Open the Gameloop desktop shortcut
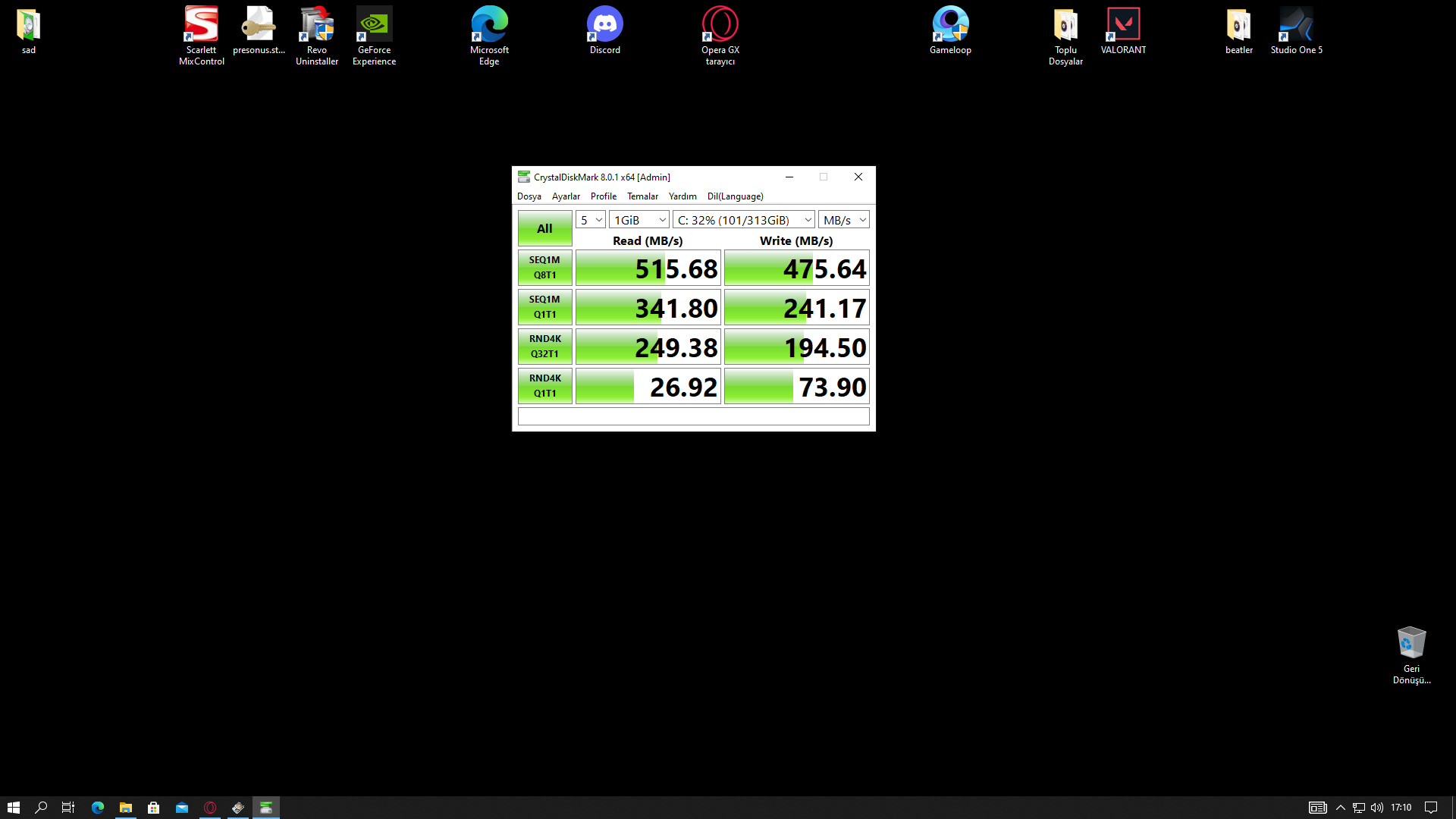1456x819 pixels. [x=950, y=25]
